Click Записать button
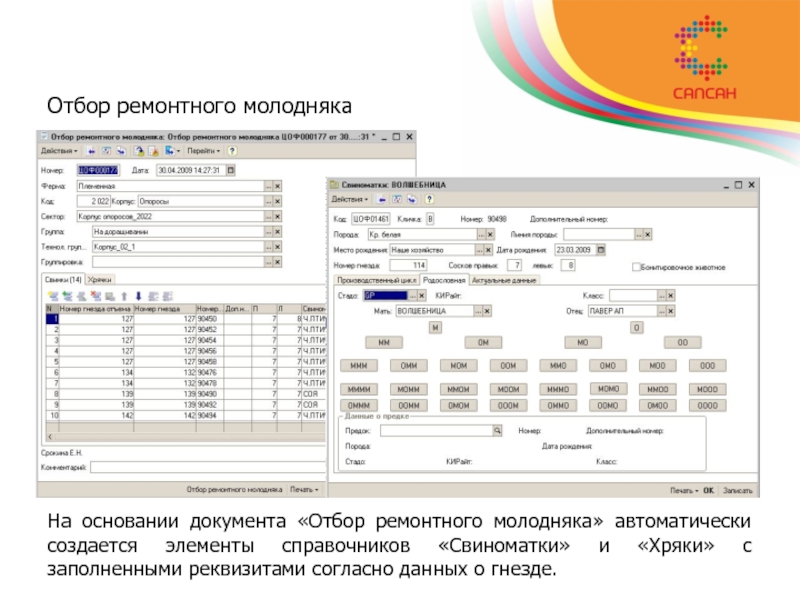The width and height of the screenshot is (800, 600). click(x=737, y=491)
